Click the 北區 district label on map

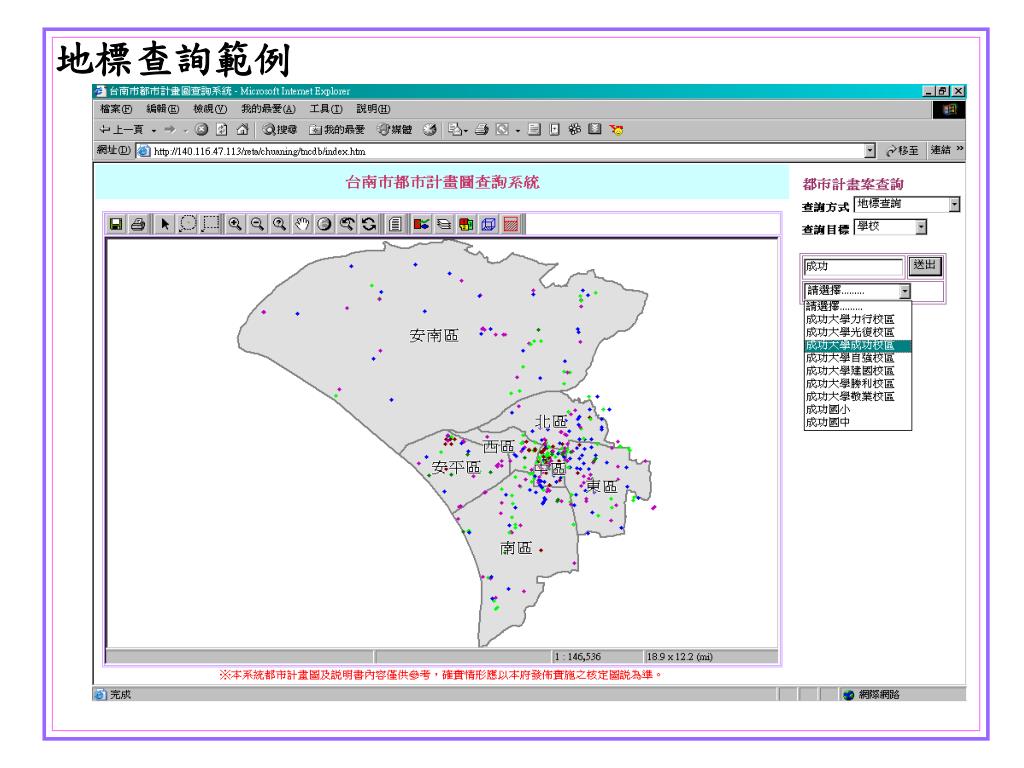tap(551, 422)
